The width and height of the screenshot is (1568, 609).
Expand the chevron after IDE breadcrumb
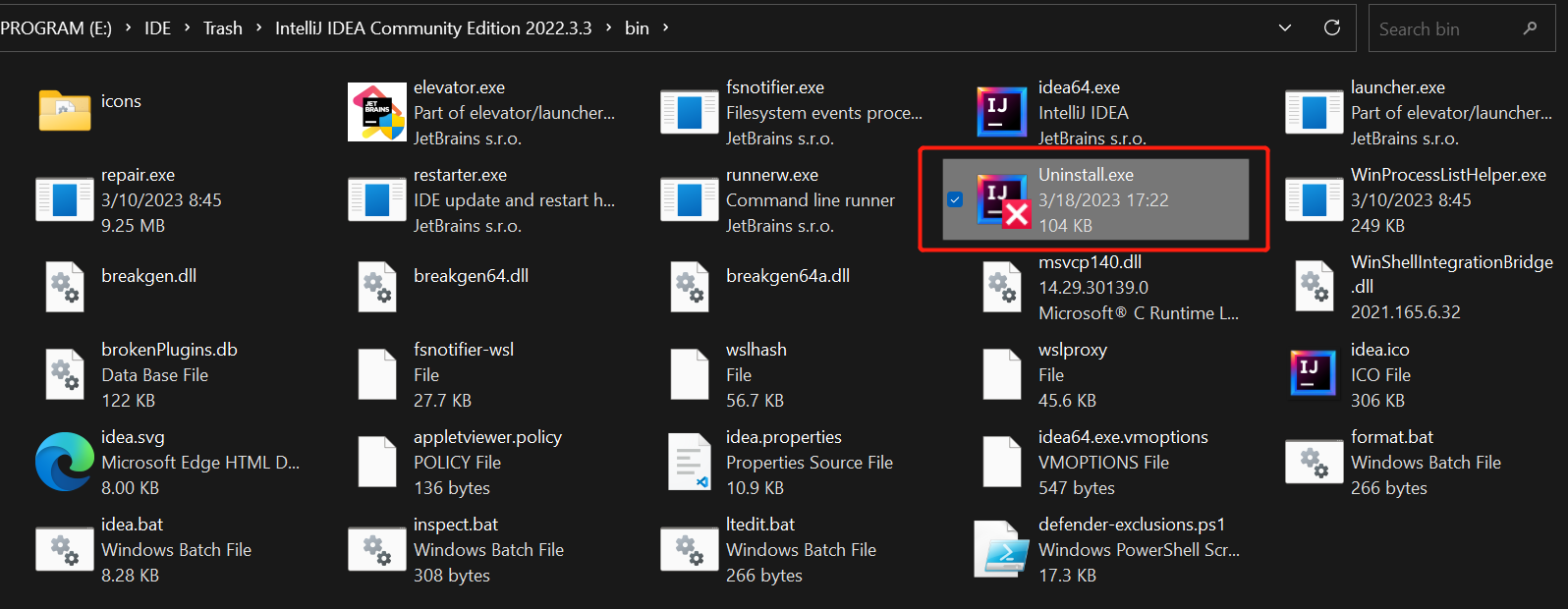(187, 28)
